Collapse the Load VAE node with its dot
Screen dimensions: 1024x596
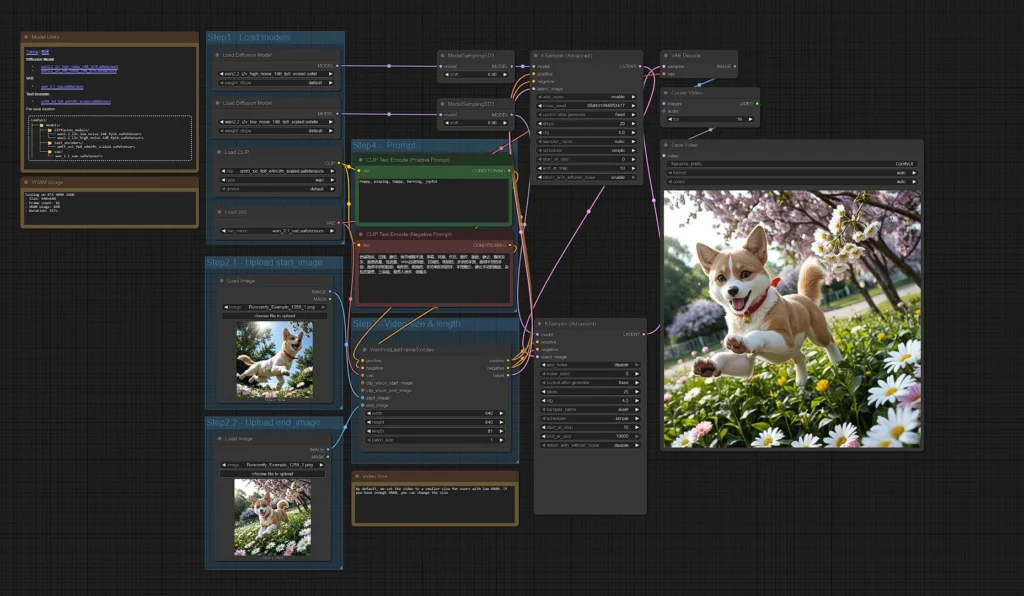tap(217, 212)
